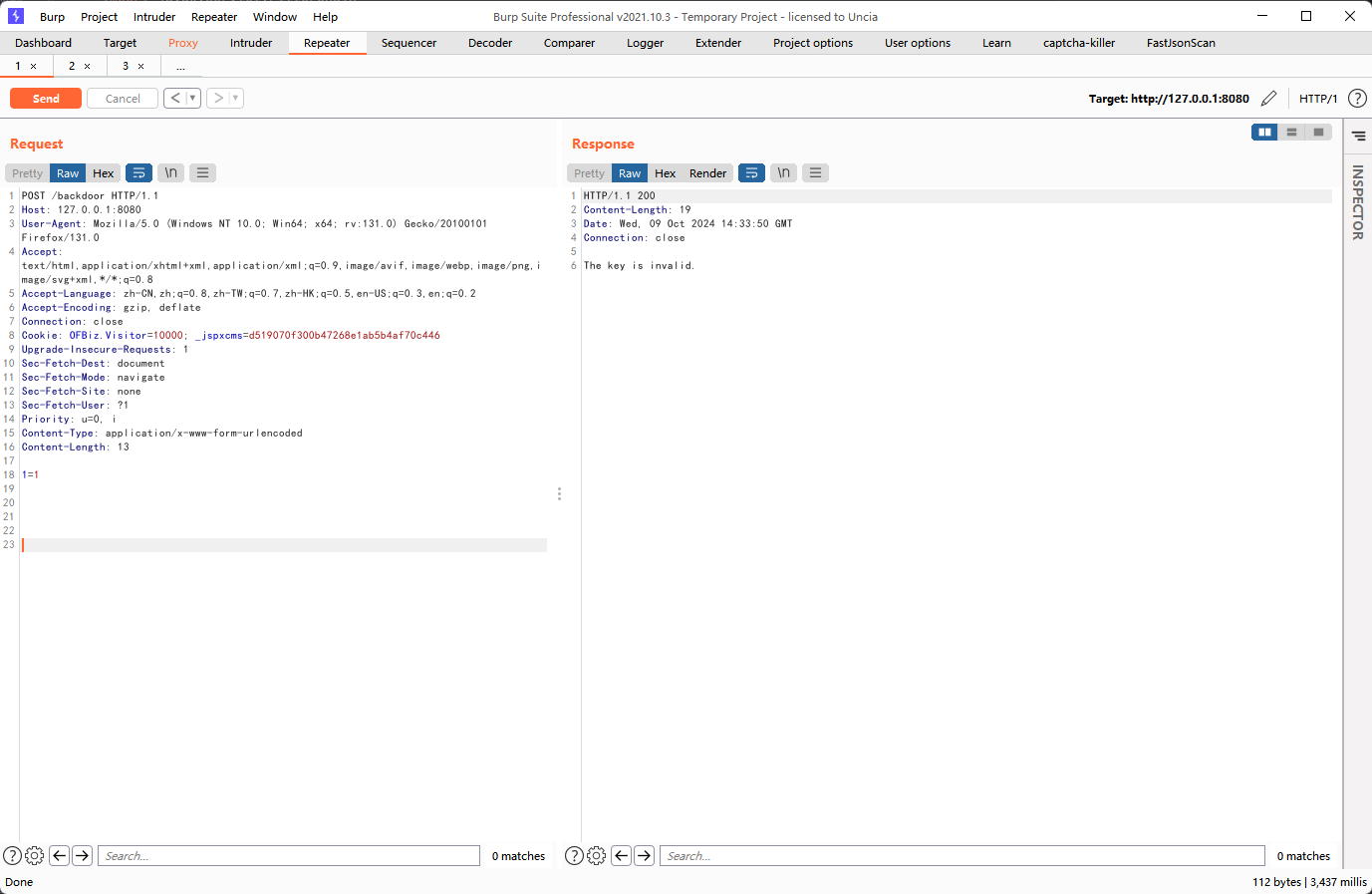Switch response view to Render

point(708,173)
